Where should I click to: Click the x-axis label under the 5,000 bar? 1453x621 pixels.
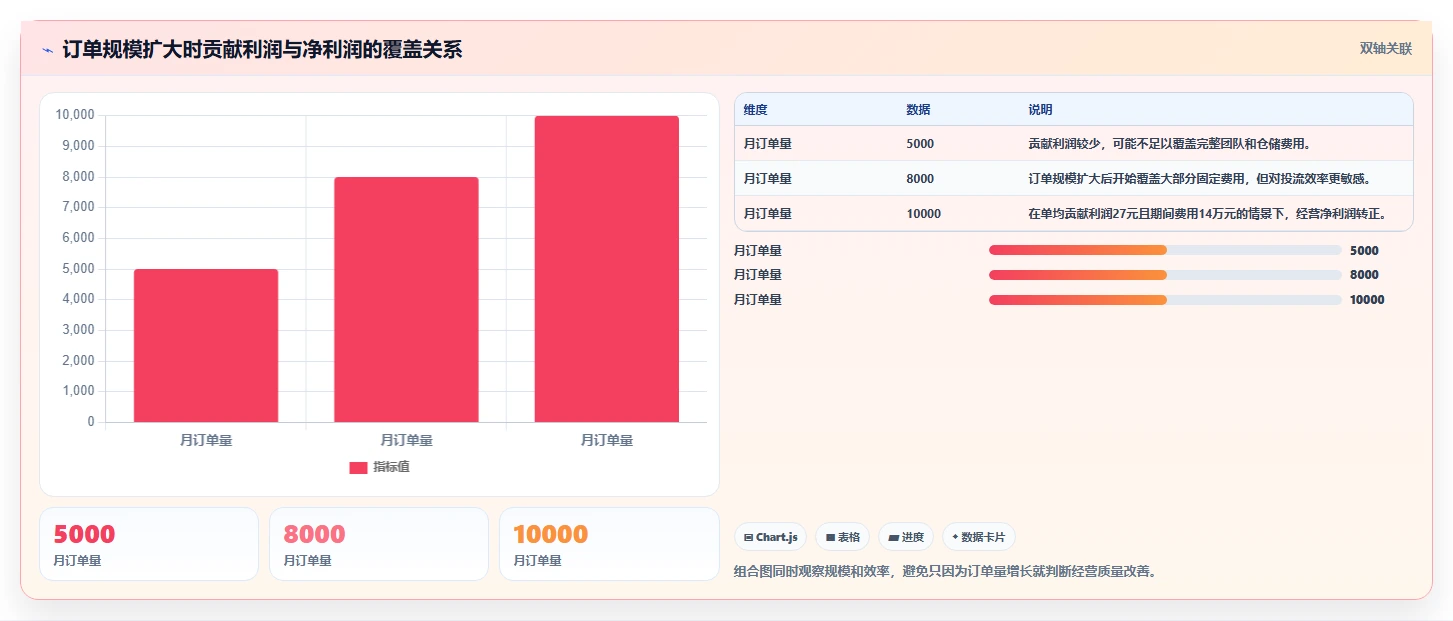coord(206,440)
